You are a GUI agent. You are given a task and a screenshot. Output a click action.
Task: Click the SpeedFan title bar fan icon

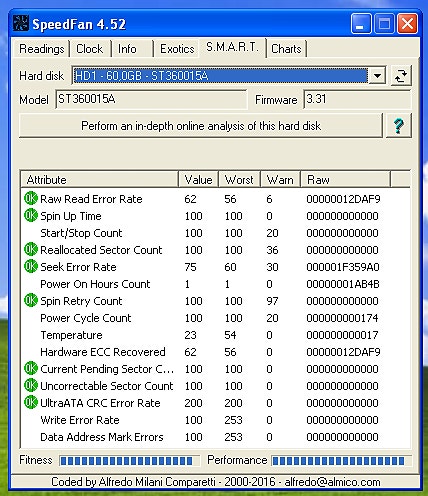21,23
